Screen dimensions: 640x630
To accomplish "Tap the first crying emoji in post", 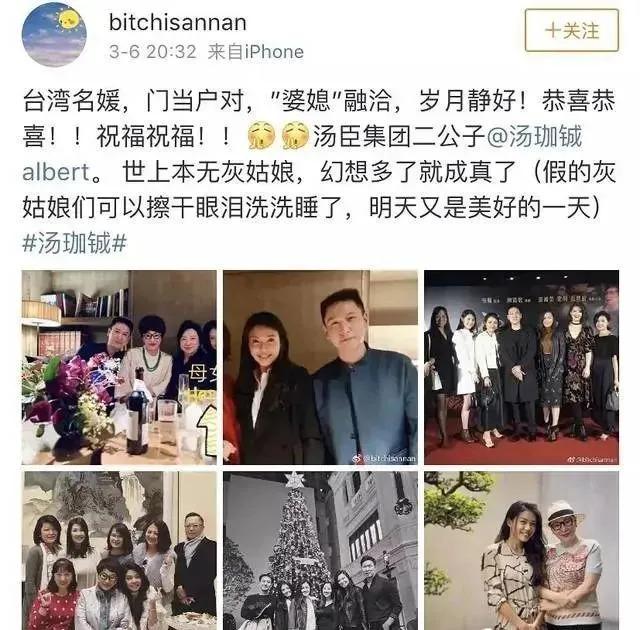I will point(262,136).
